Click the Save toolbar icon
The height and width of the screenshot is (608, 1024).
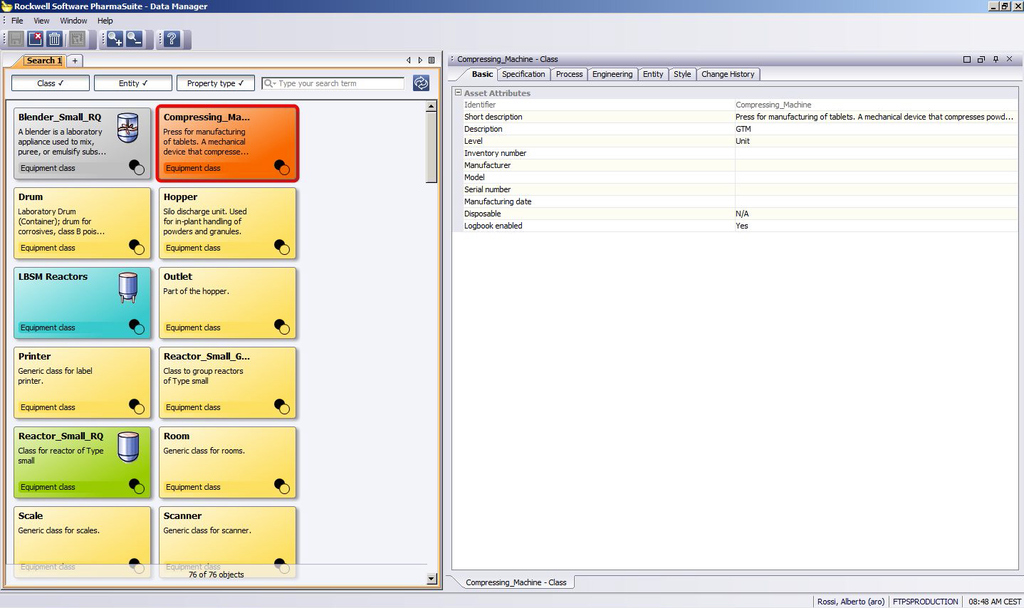pyautogui.click(x=16, y=39)
